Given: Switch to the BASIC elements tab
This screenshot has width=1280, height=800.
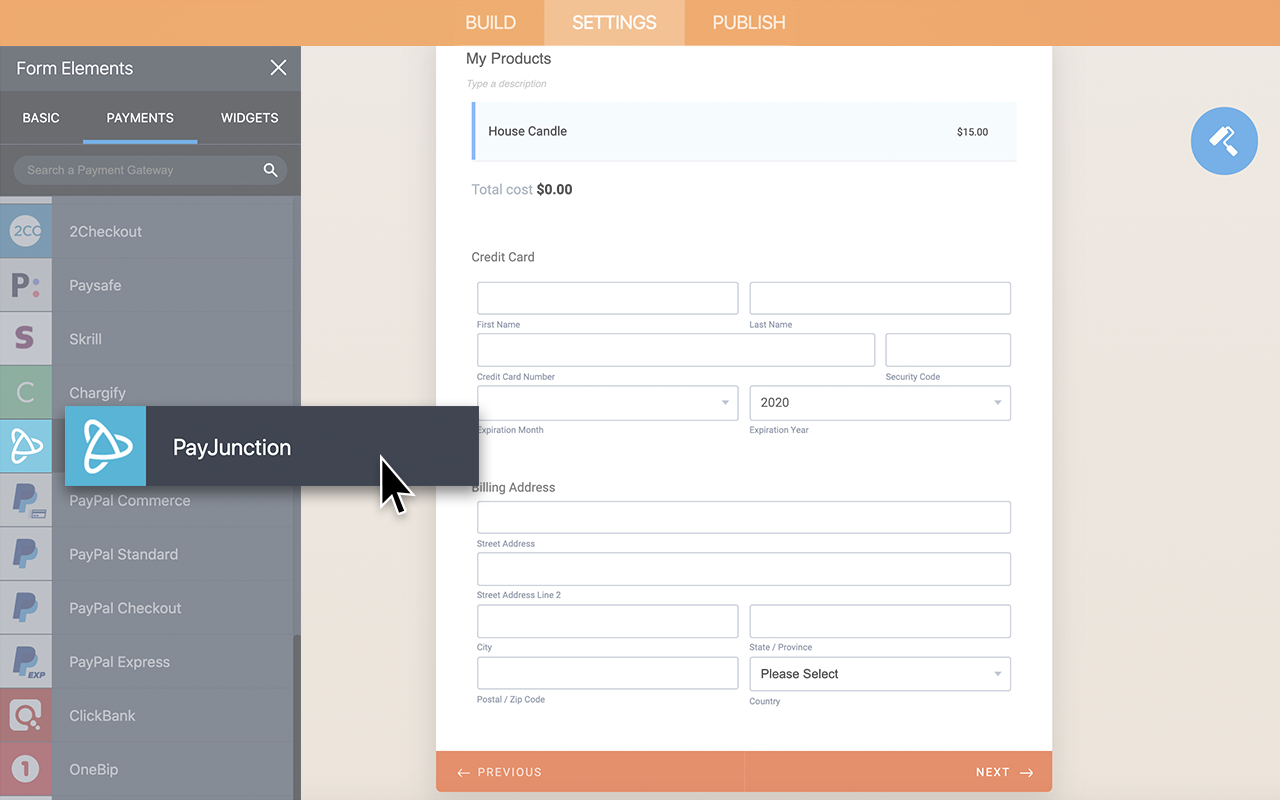Looking at the screenshot, I should coord(41,117).
